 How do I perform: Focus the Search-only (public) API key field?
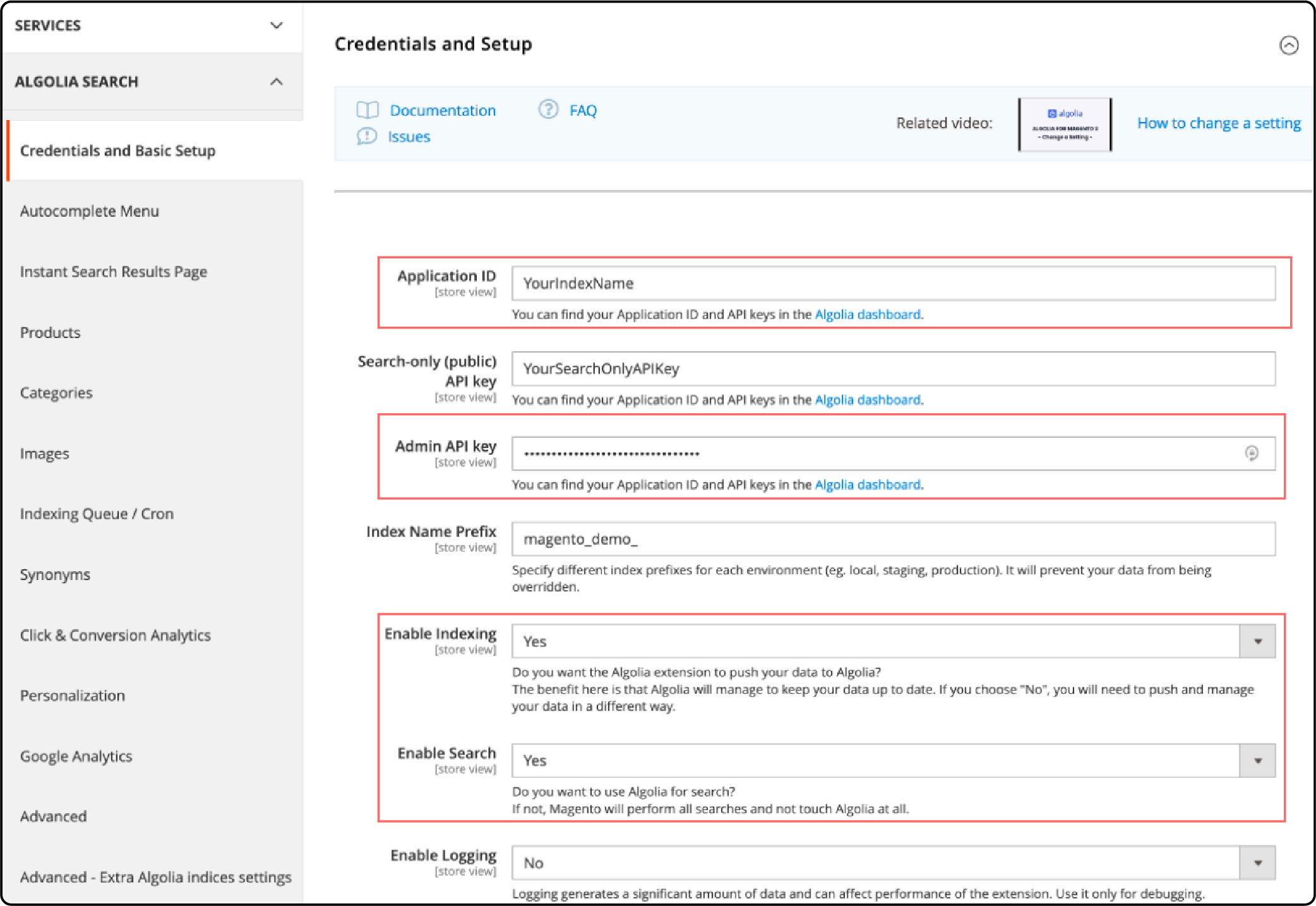click(x=893, y=368)
